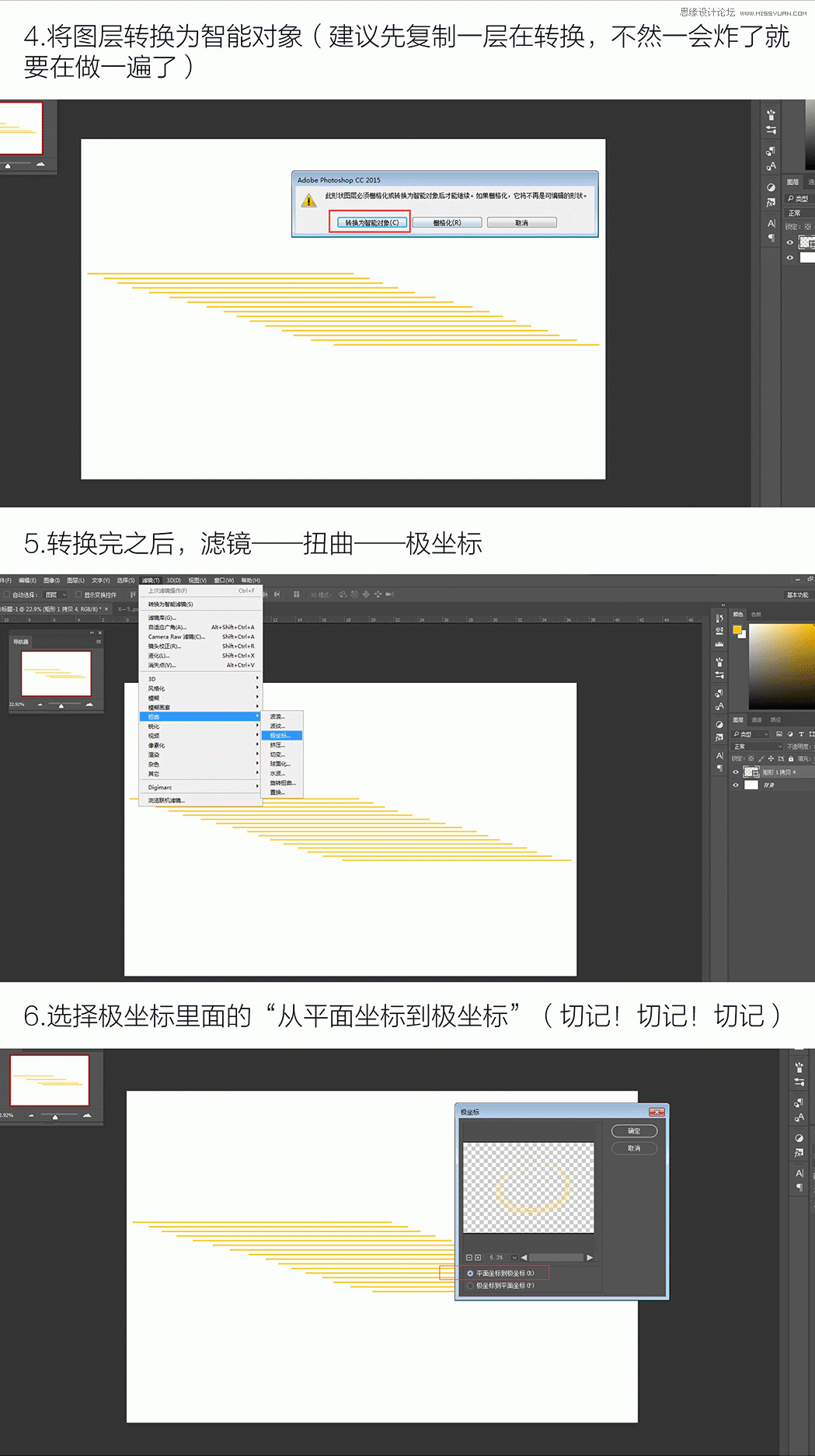Open Properties panel icon in step 5 dock

coord(719,631)
